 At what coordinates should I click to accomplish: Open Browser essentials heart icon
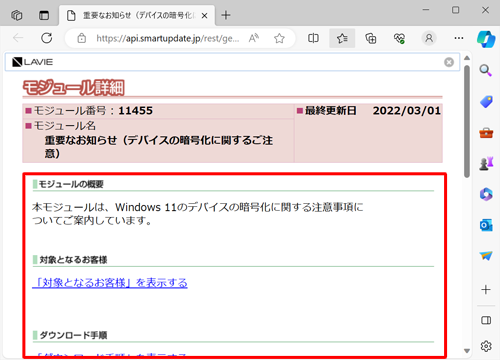[399, 38]
